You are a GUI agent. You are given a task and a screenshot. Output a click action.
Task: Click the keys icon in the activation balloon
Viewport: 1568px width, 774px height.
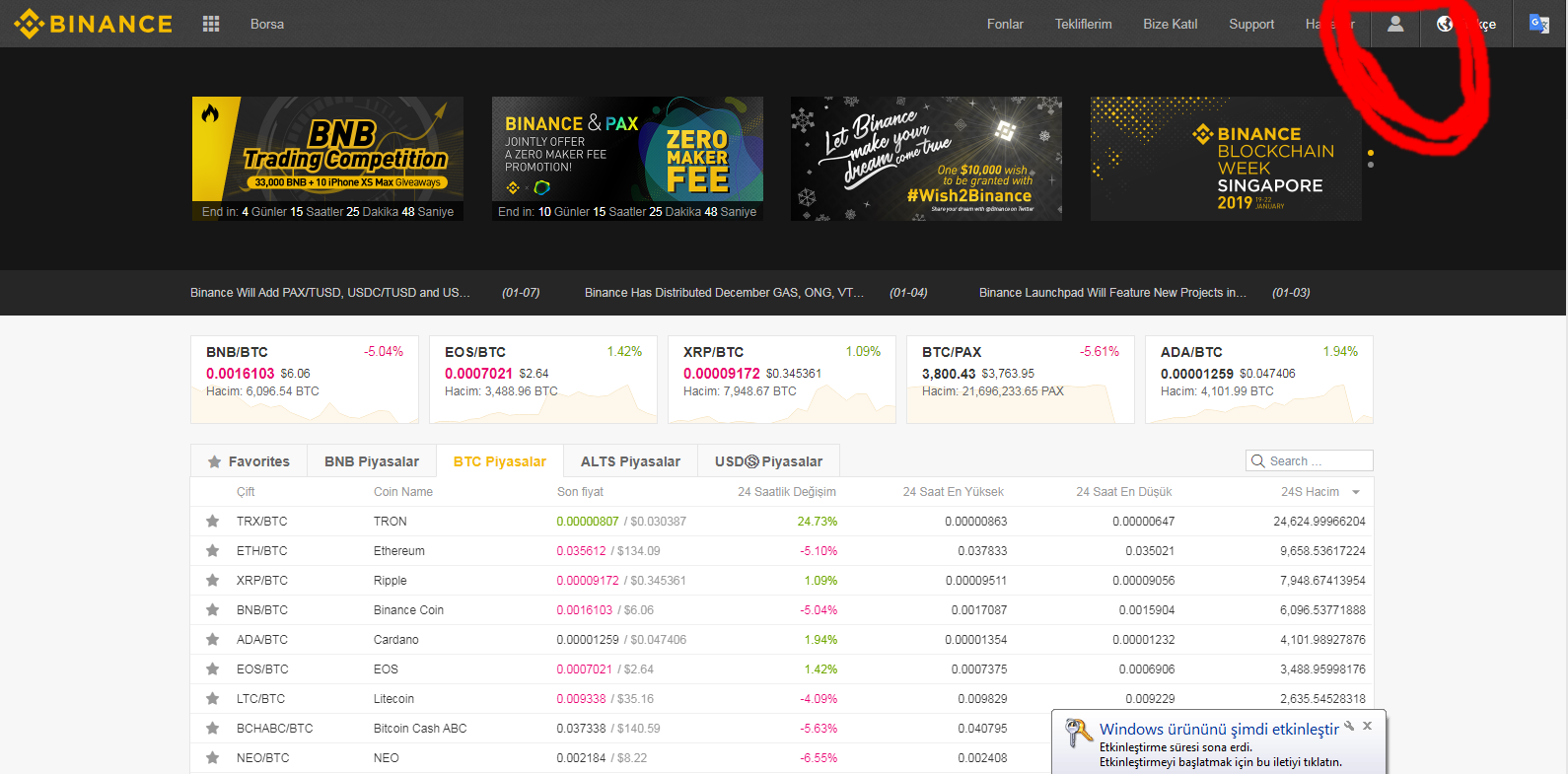[x=1079, y=734]
